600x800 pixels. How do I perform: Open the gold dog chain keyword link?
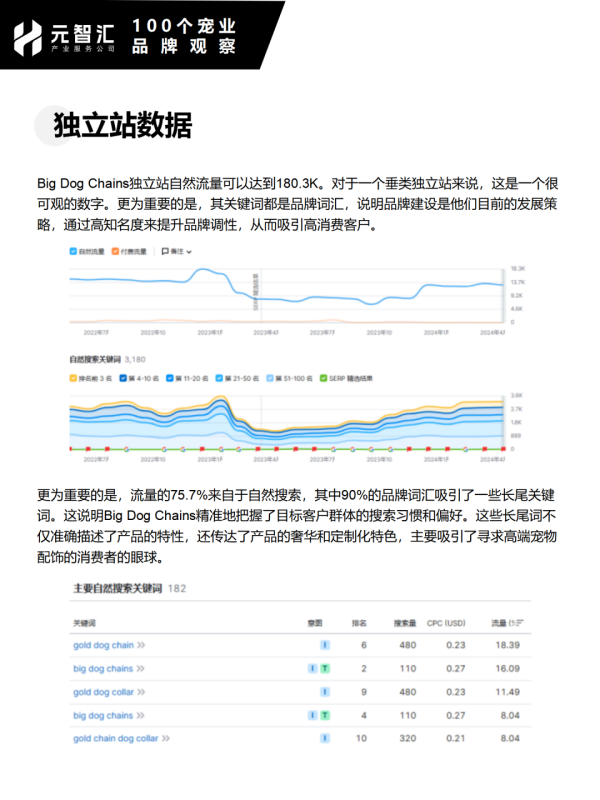(x=104, y=645)
